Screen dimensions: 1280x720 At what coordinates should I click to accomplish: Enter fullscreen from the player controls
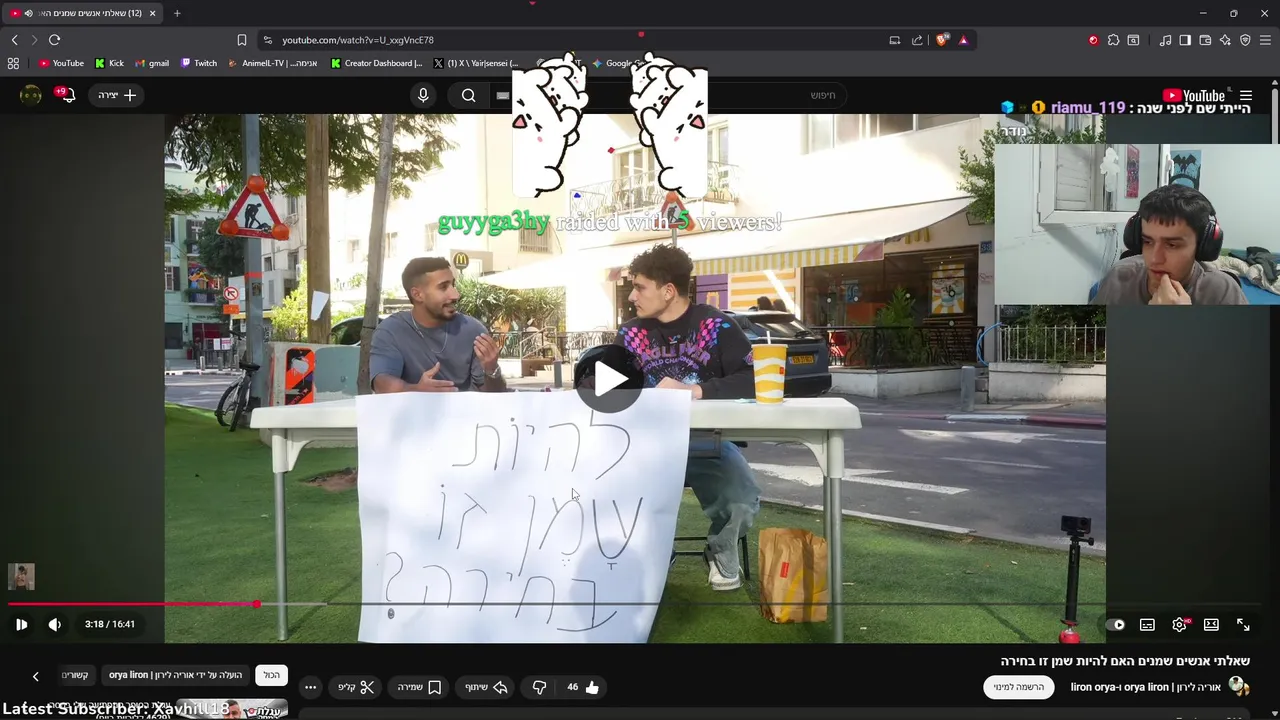(x=1243, y=624)
